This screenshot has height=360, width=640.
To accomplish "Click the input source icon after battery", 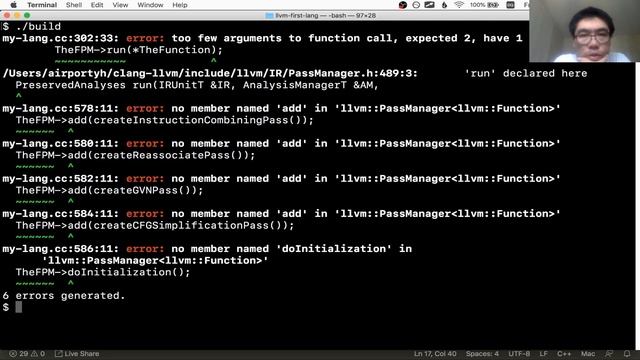I will click(510, 5).
